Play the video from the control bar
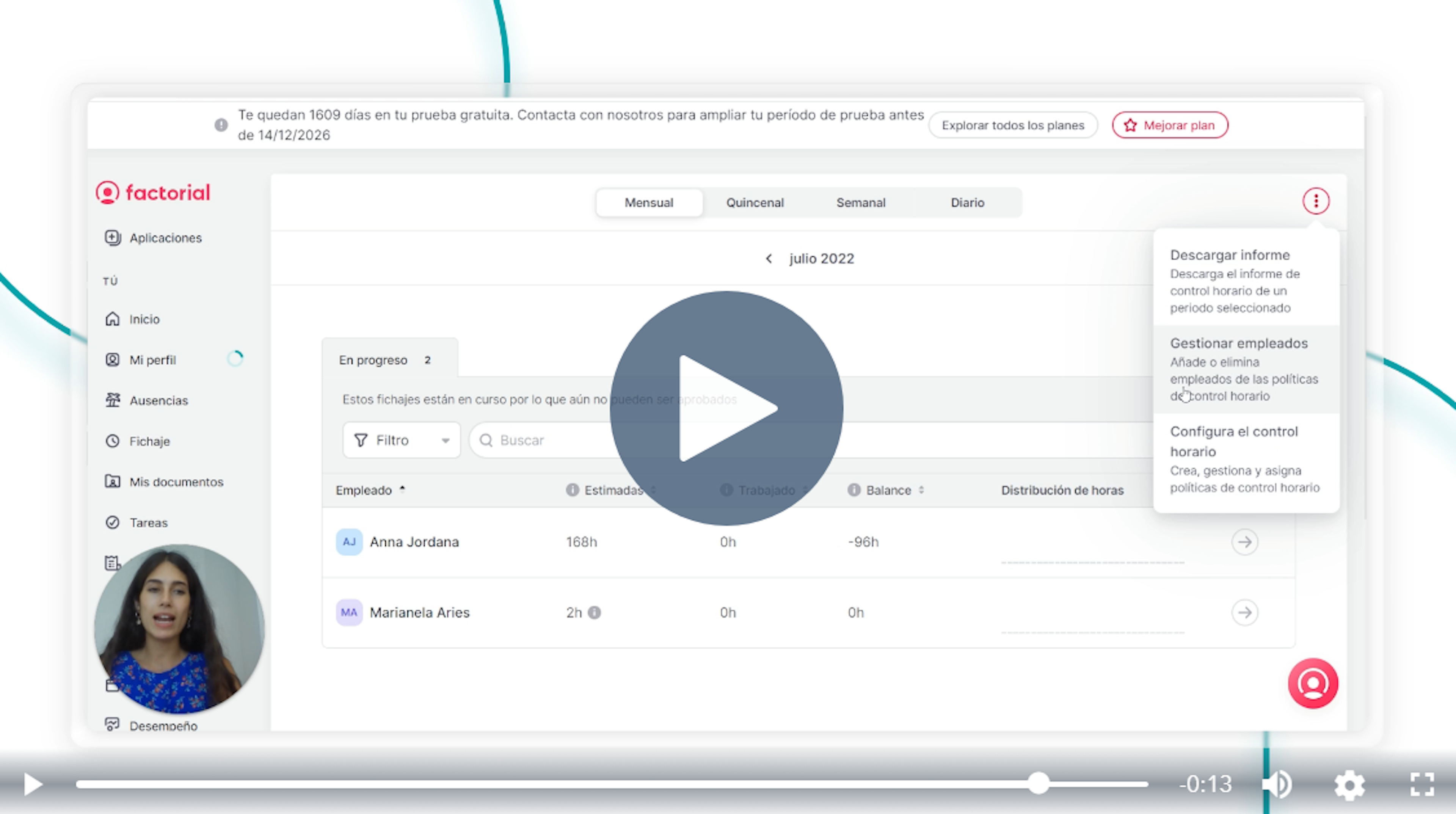The image size is (1456, 814). (33, 784)
